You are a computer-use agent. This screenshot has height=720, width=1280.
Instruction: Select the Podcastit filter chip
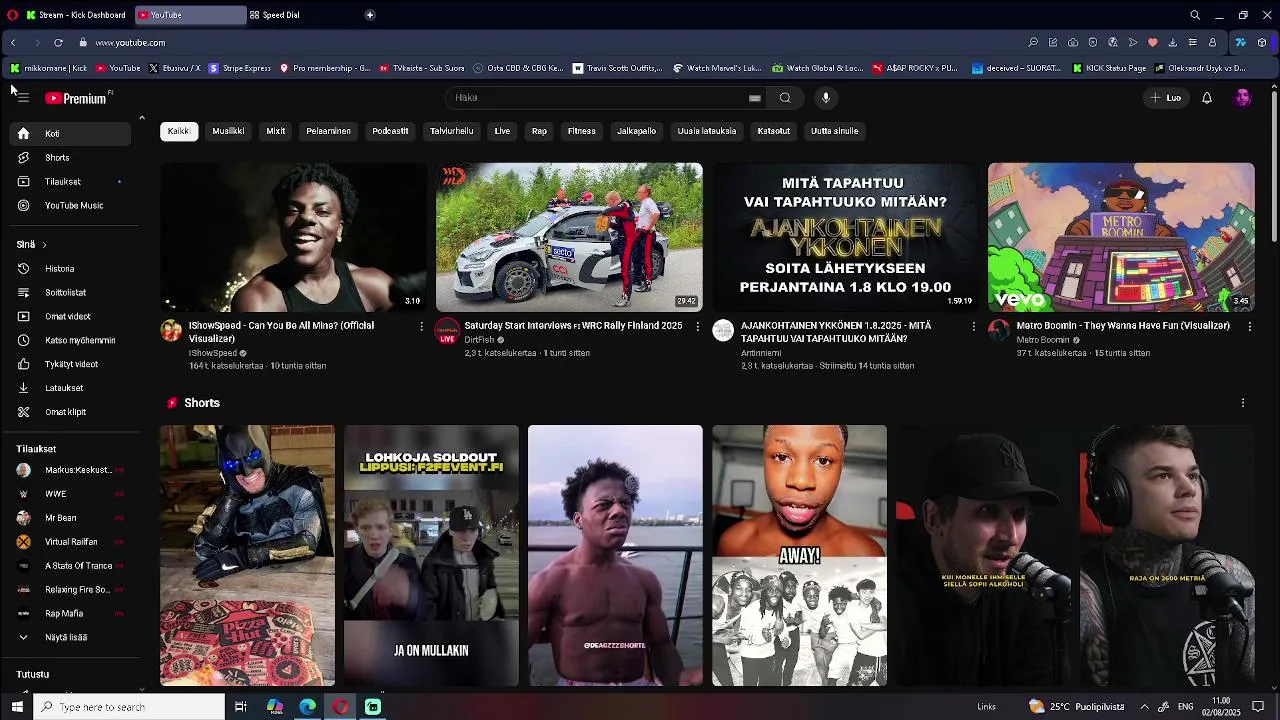(x=390, y=131)
